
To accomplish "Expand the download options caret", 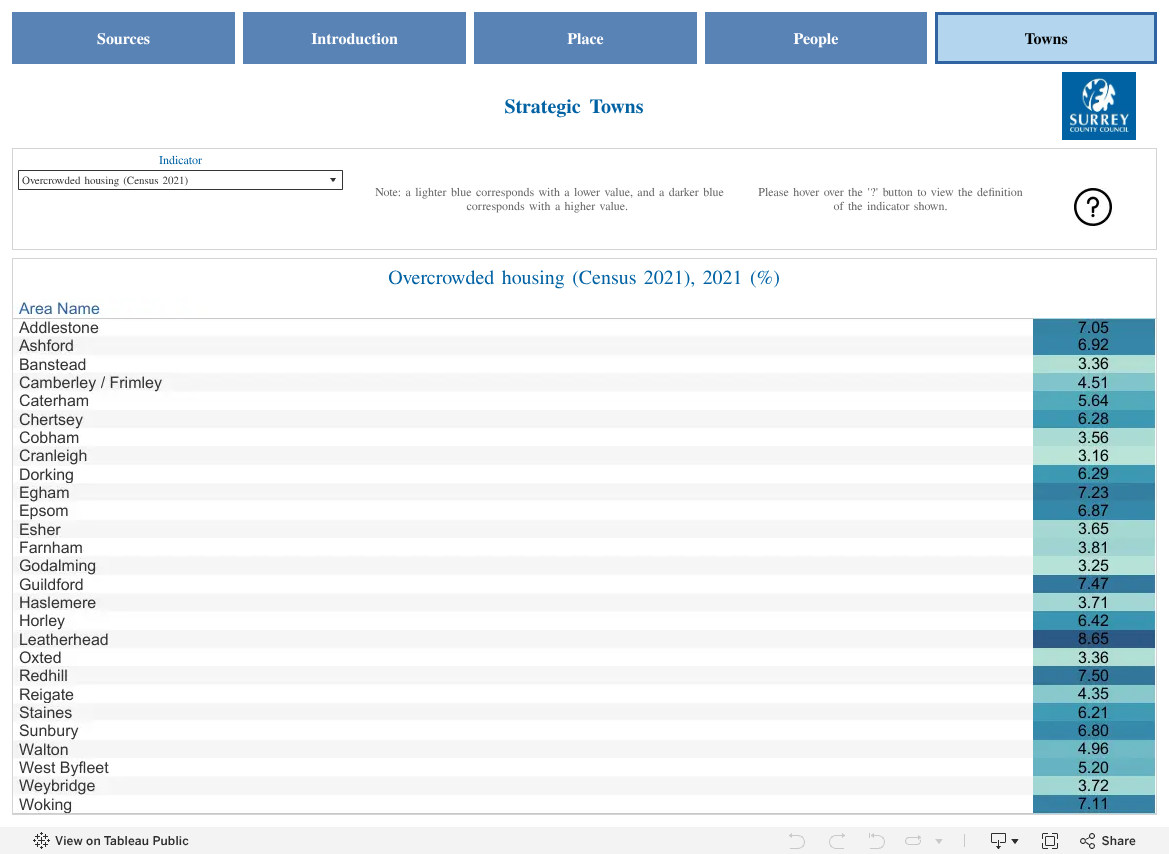I will (x=1015, y=841).
